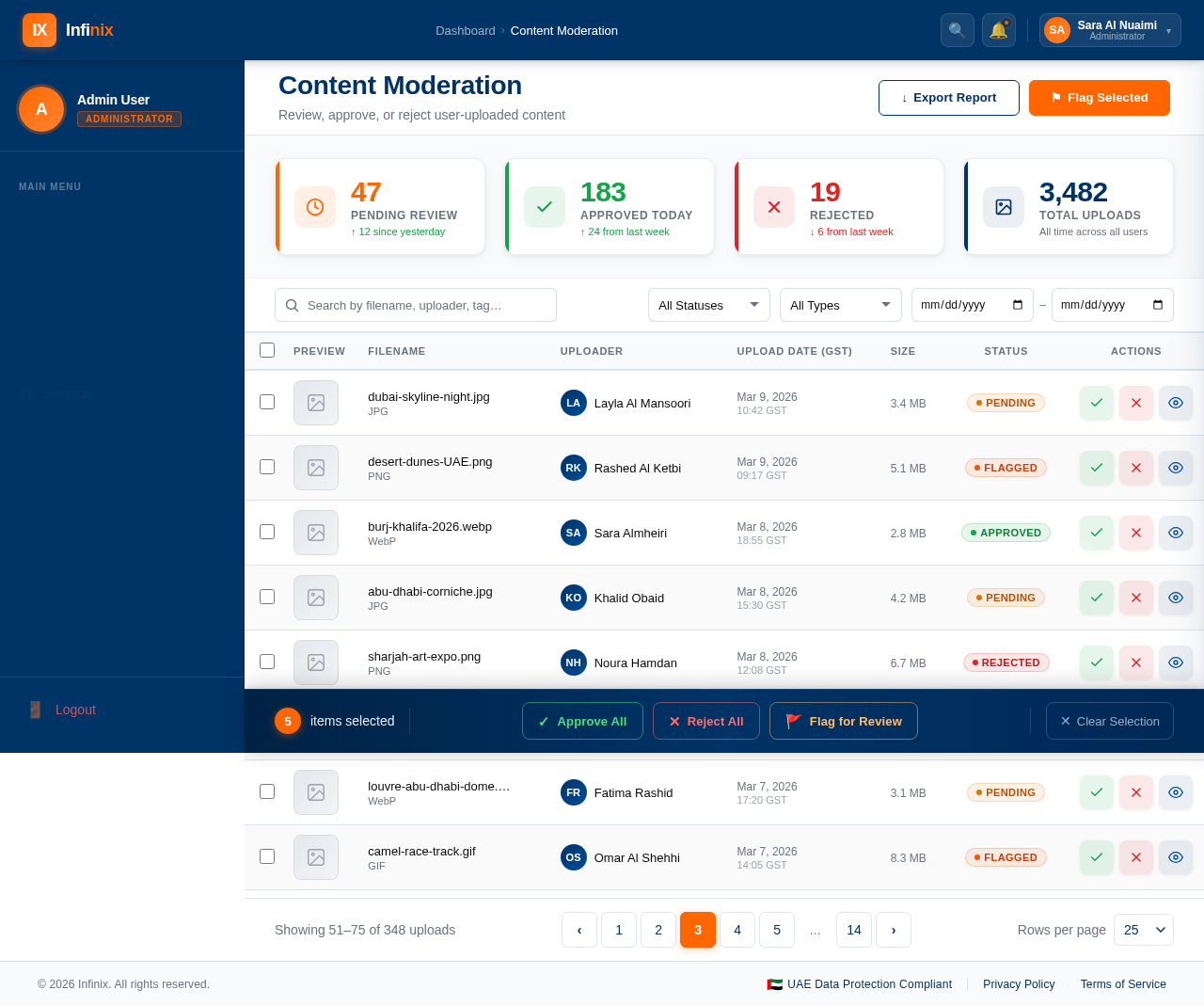Click the Flag Selected button

[x=1099, y=98]
